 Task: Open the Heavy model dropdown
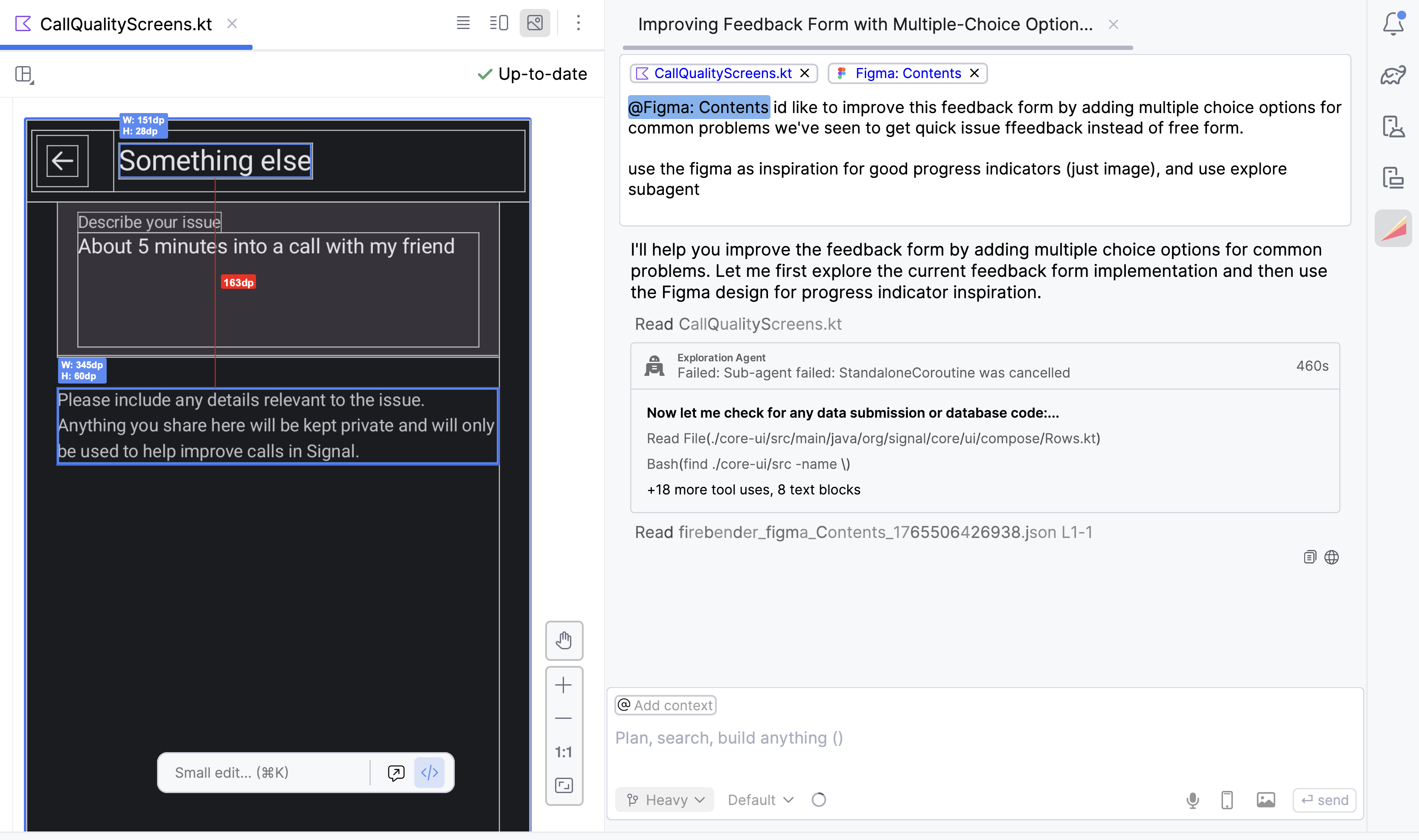point(665,800)
